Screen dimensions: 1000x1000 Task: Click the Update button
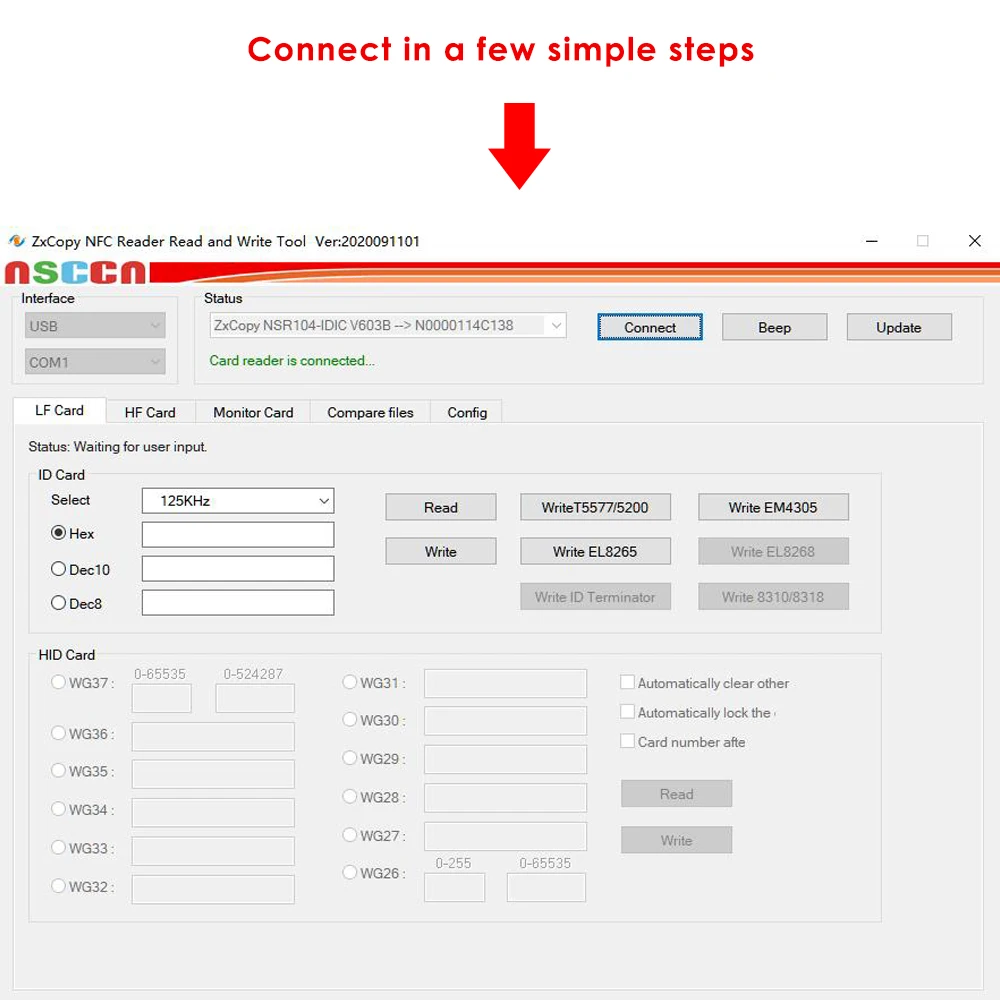(899, 327)
